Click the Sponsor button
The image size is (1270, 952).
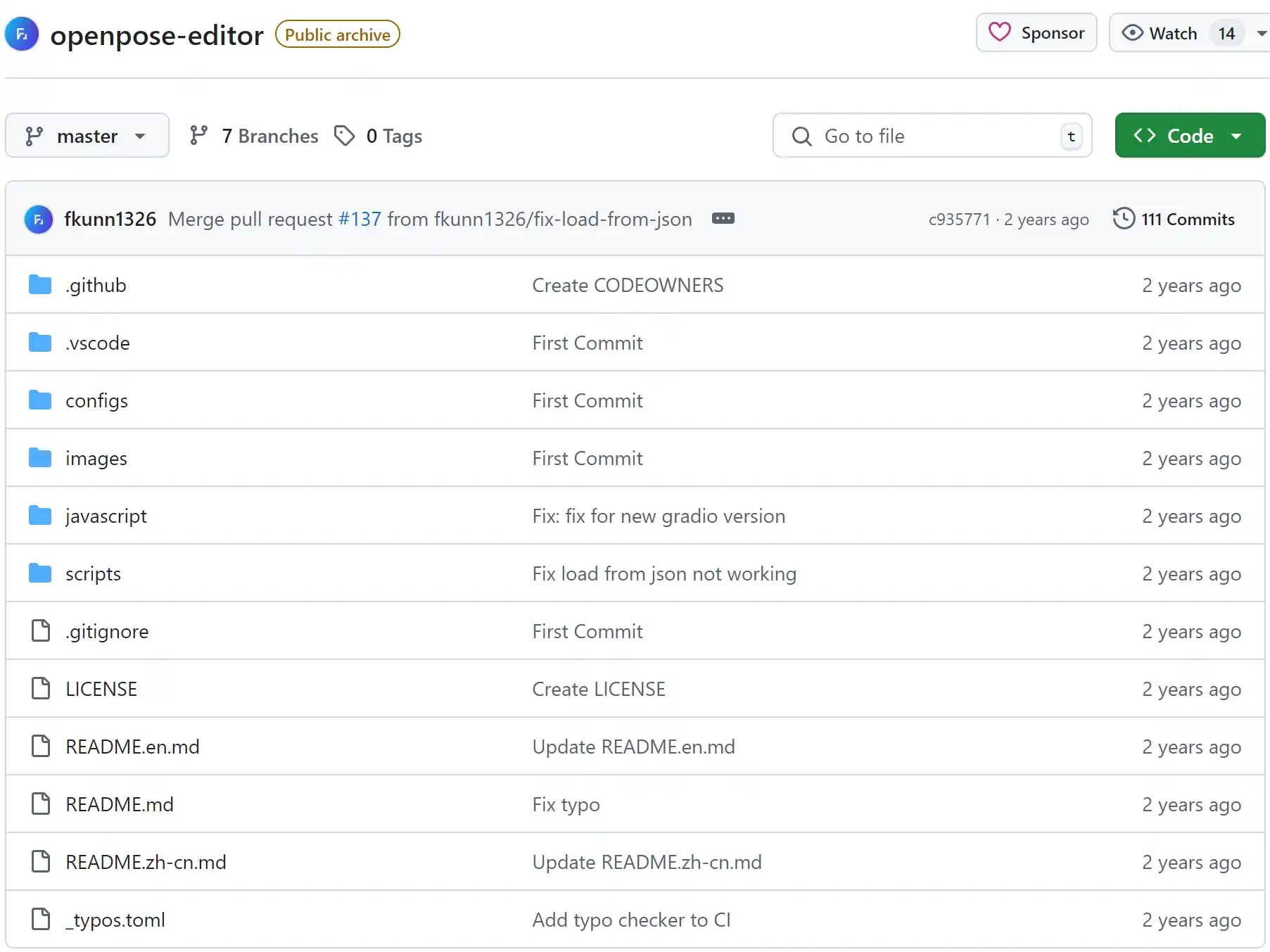pos(1036,32)
